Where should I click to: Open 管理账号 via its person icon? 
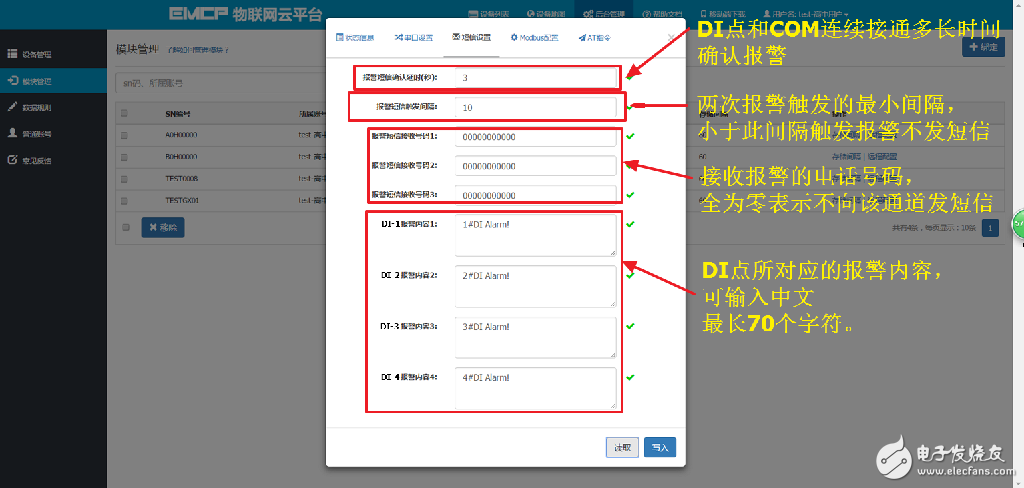tap(12, 133)
